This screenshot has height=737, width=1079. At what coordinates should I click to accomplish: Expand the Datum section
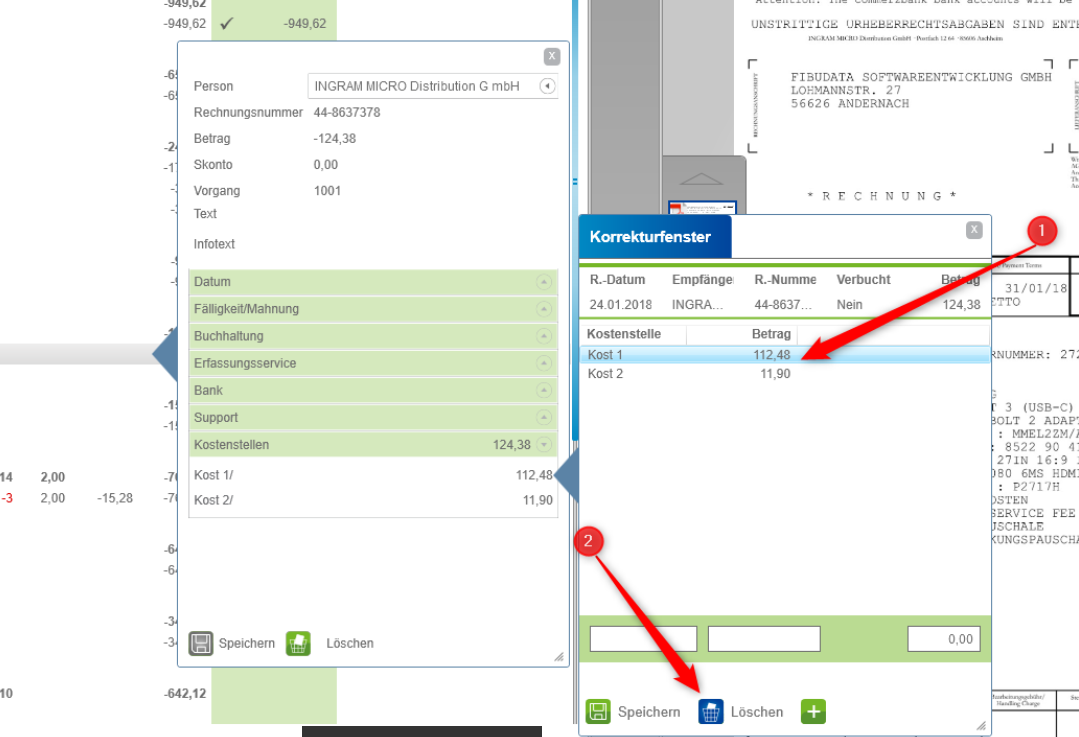coord(544,282)
